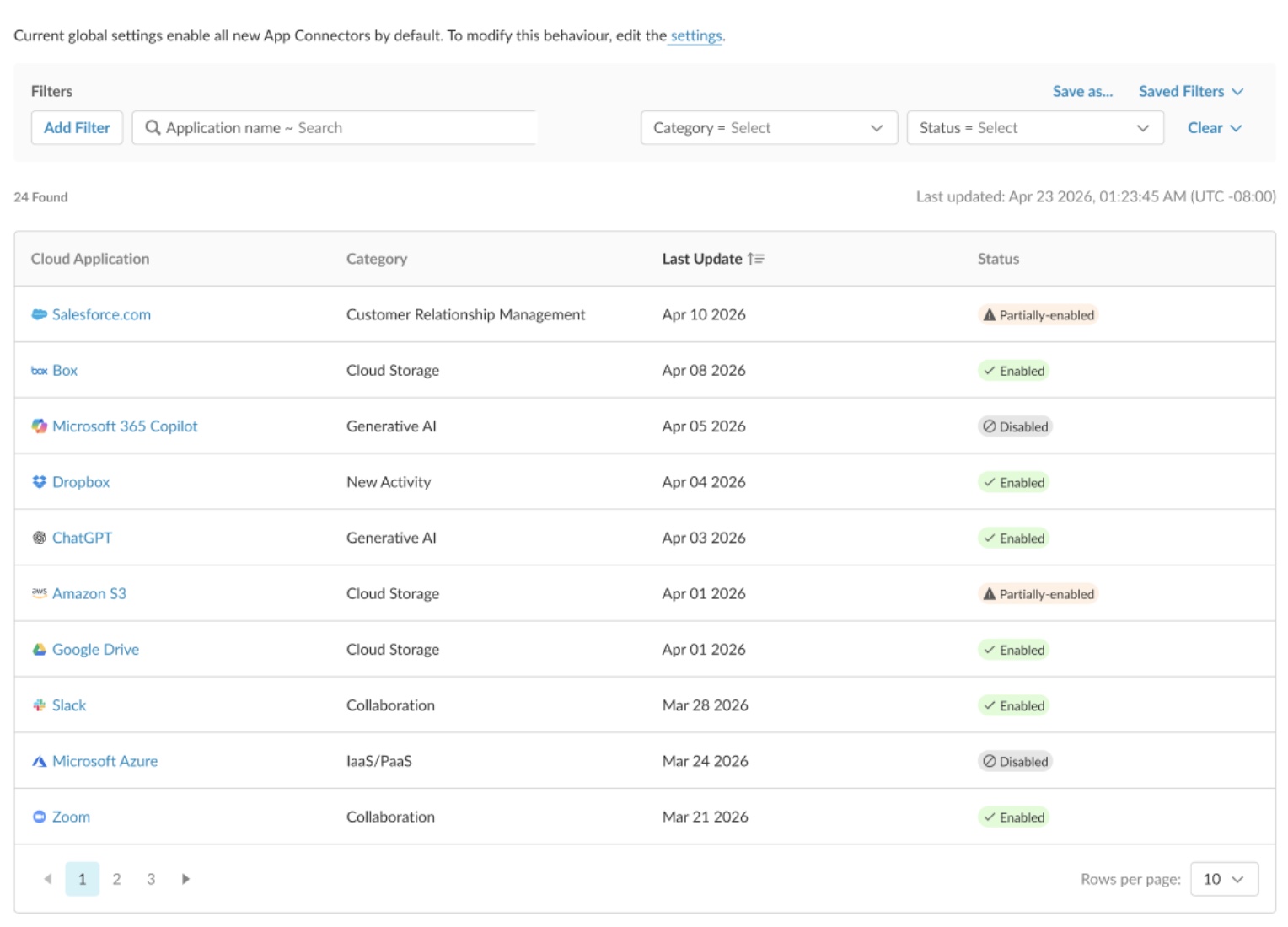Expand the Saved Filters menu

1191,91
